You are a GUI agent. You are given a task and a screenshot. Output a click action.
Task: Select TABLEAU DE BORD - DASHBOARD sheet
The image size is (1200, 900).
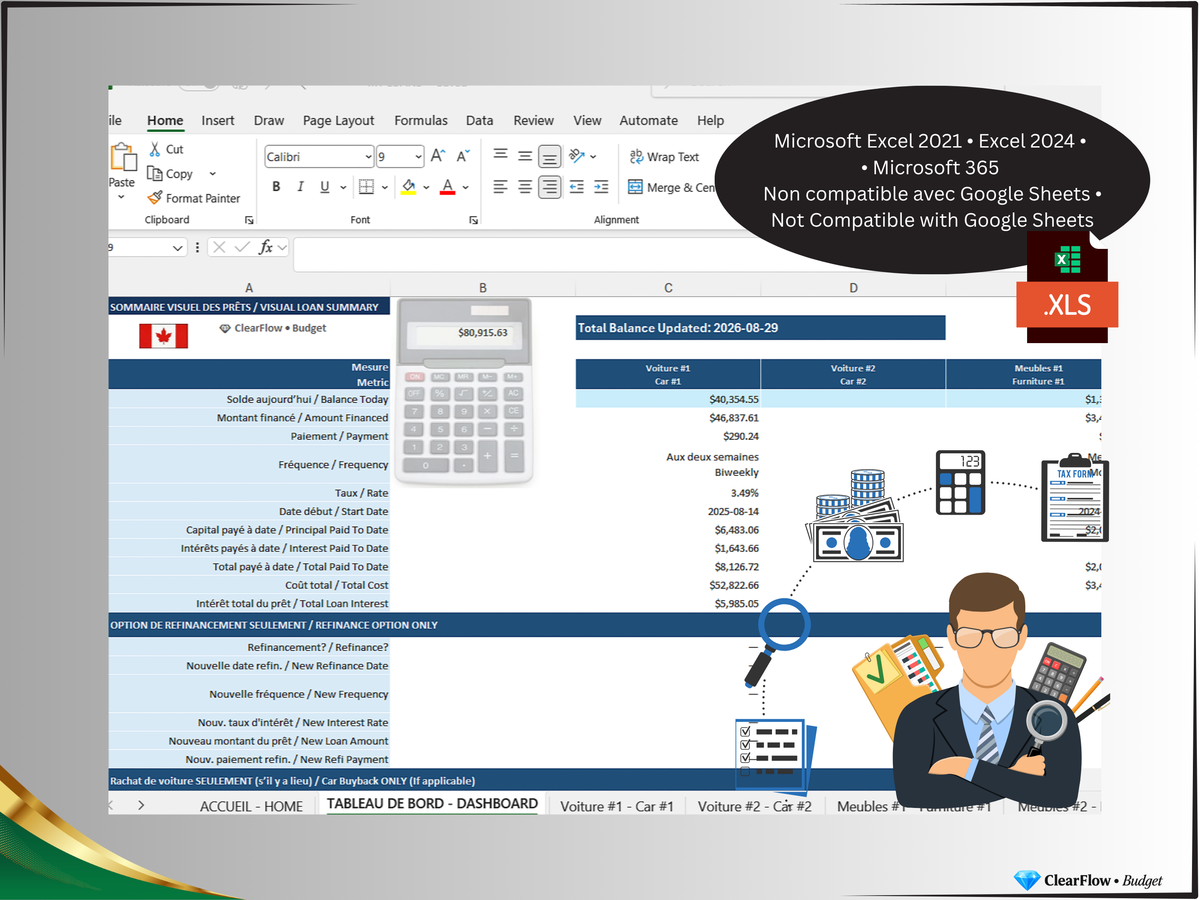pos(432,804)
